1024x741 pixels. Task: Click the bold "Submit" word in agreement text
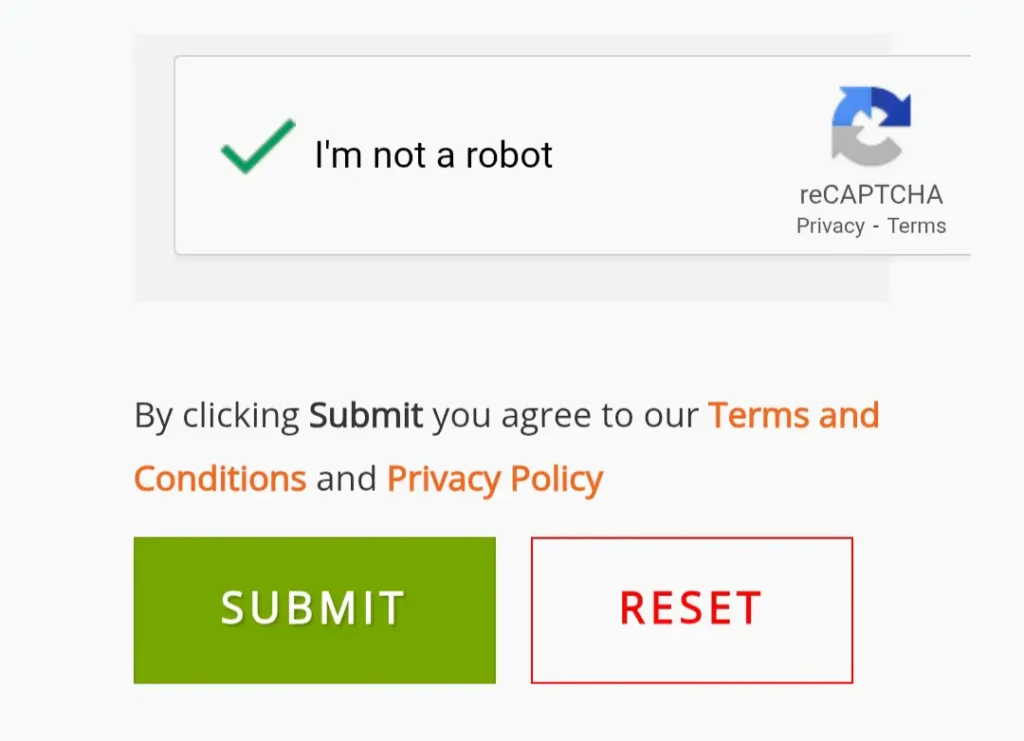[366, 415]
